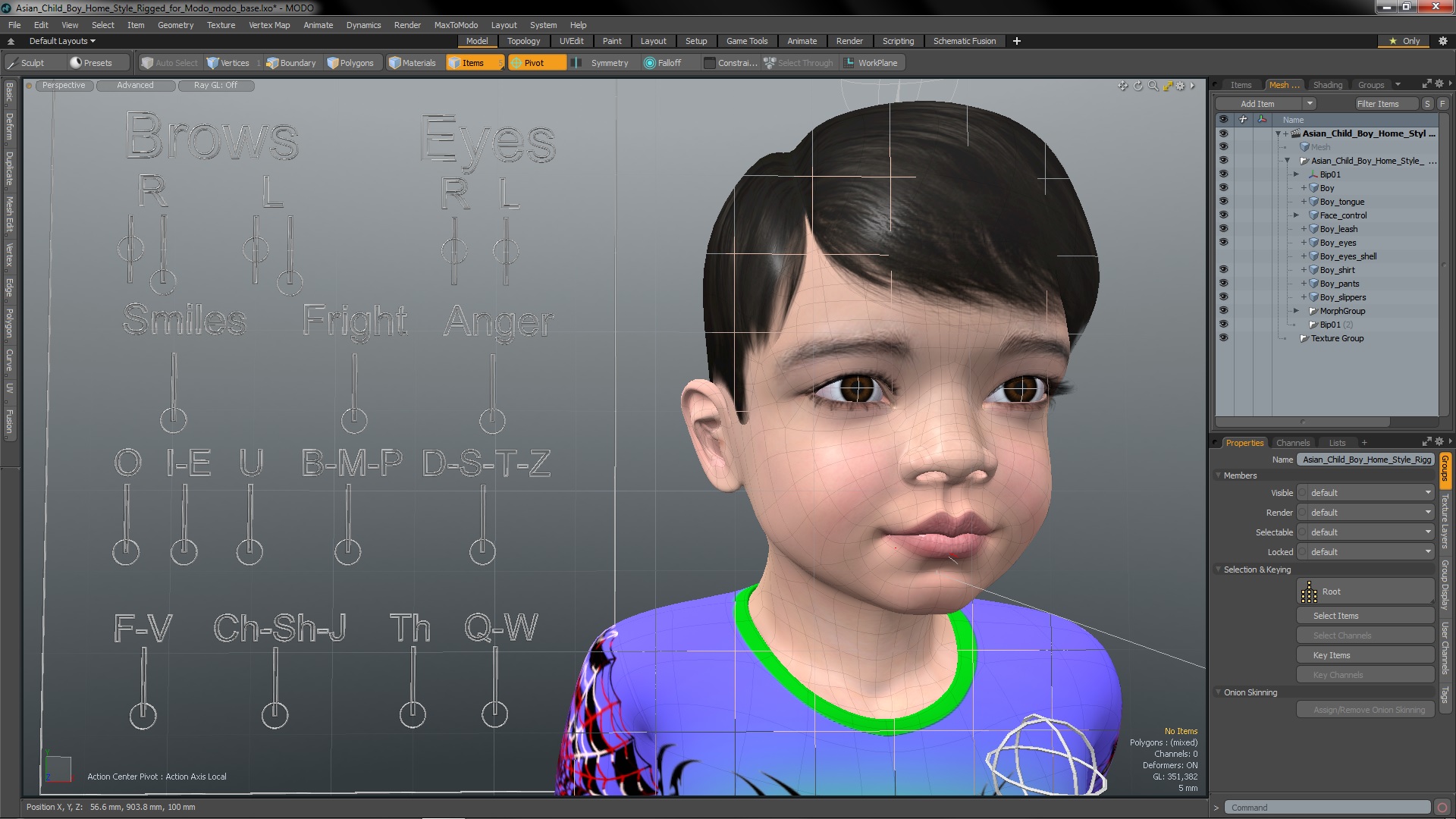Switch to the Channels tab
Screen dimensions: 1456x819
point(1293,443)
